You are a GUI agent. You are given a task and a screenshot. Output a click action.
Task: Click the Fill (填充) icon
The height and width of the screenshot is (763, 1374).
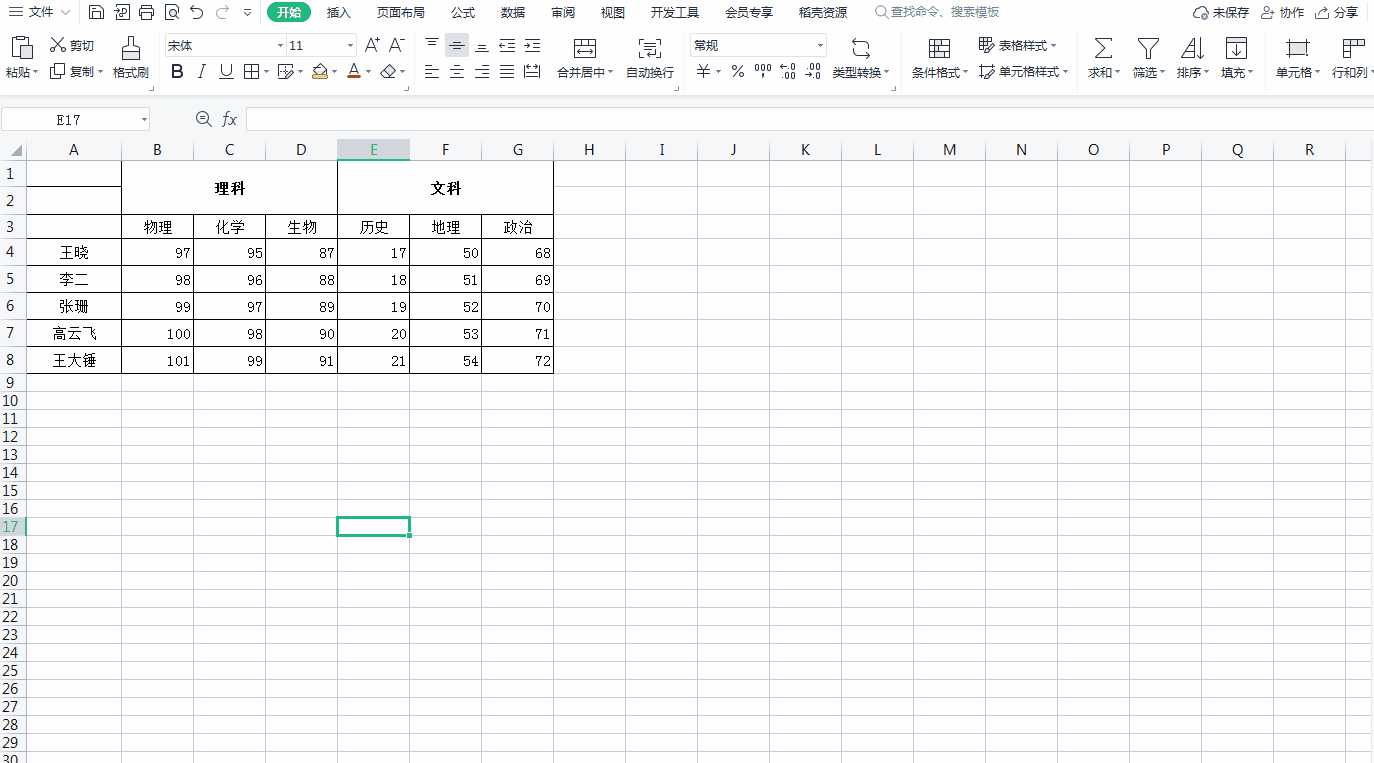click(1237, 48)
